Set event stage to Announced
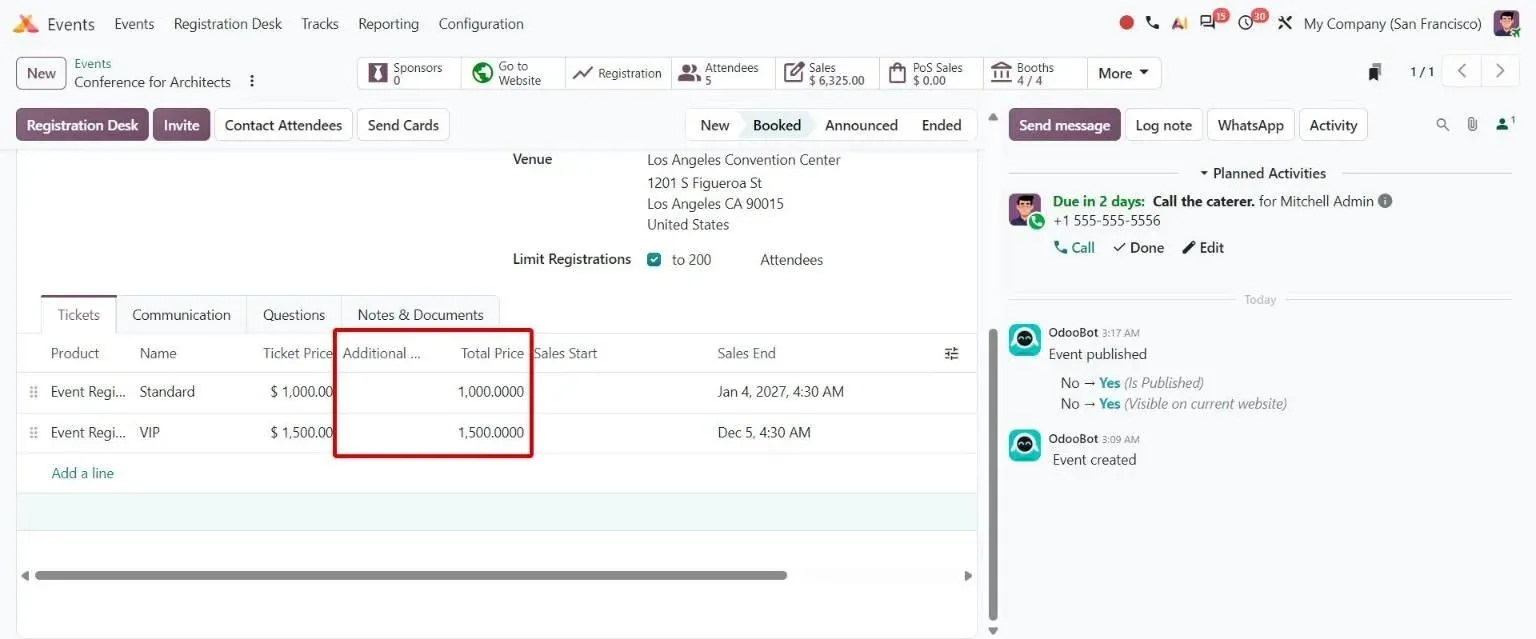This screenshot has height=639, width=1536. 861,125
